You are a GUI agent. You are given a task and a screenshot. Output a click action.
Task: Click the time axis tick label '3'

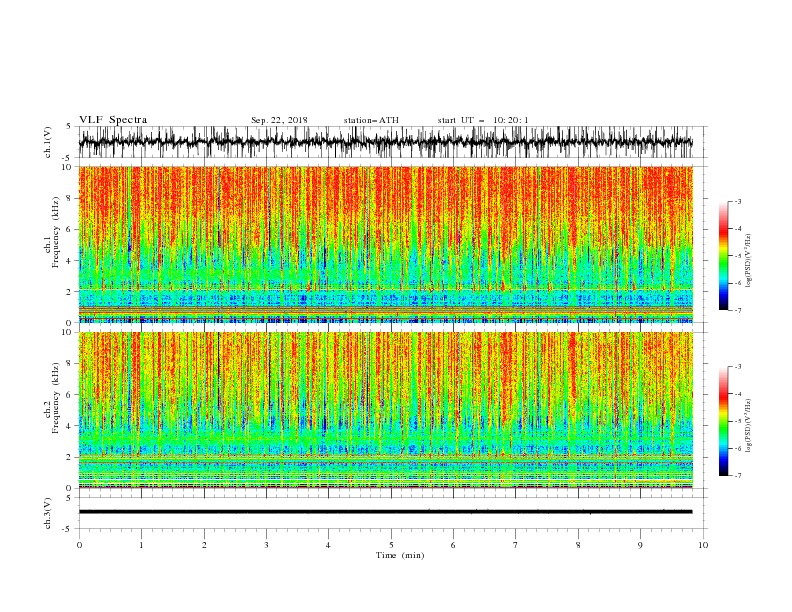point(267,545)
